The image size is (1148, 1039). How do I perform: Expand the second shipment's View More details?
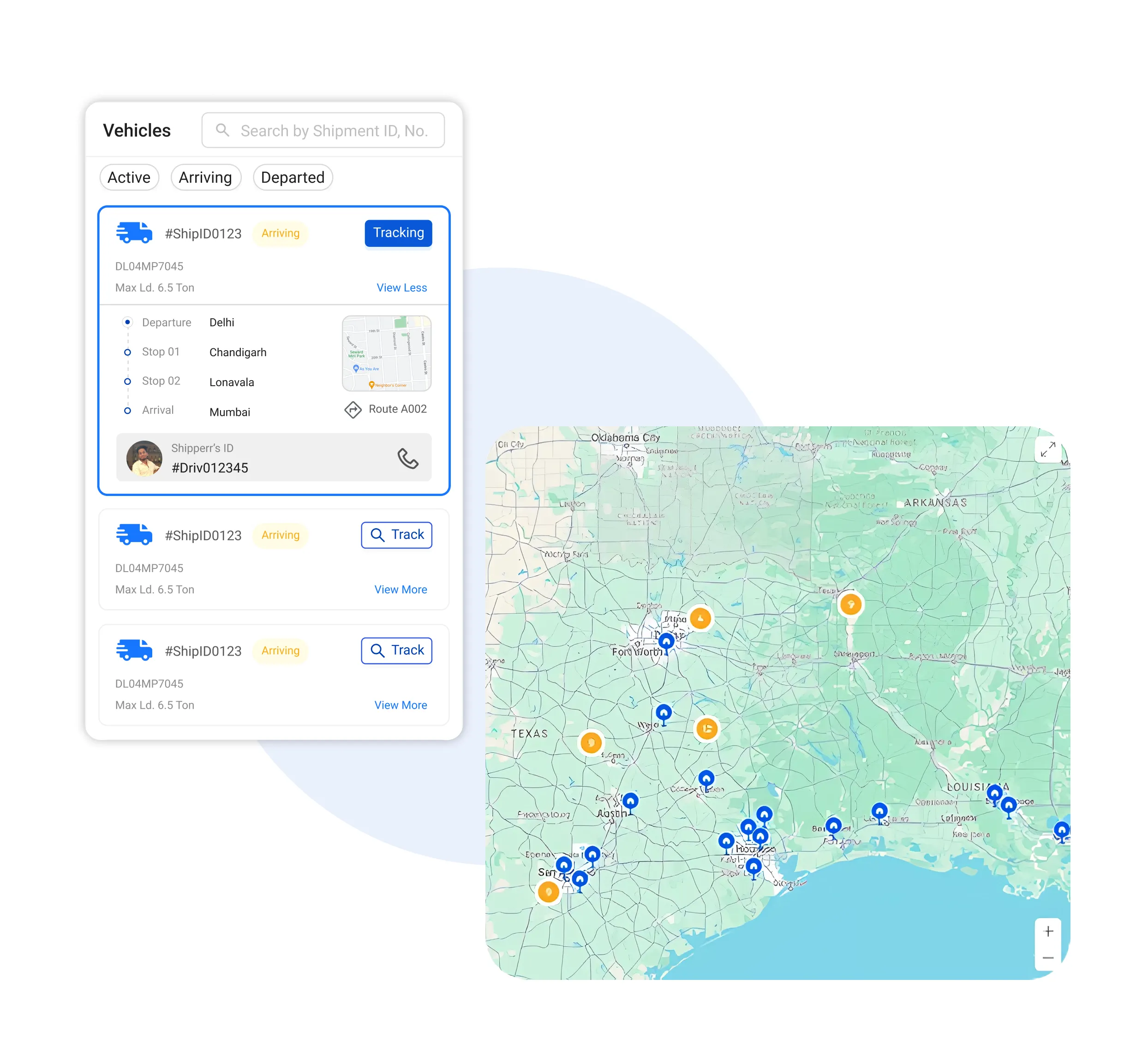click(x=401, y=589)
